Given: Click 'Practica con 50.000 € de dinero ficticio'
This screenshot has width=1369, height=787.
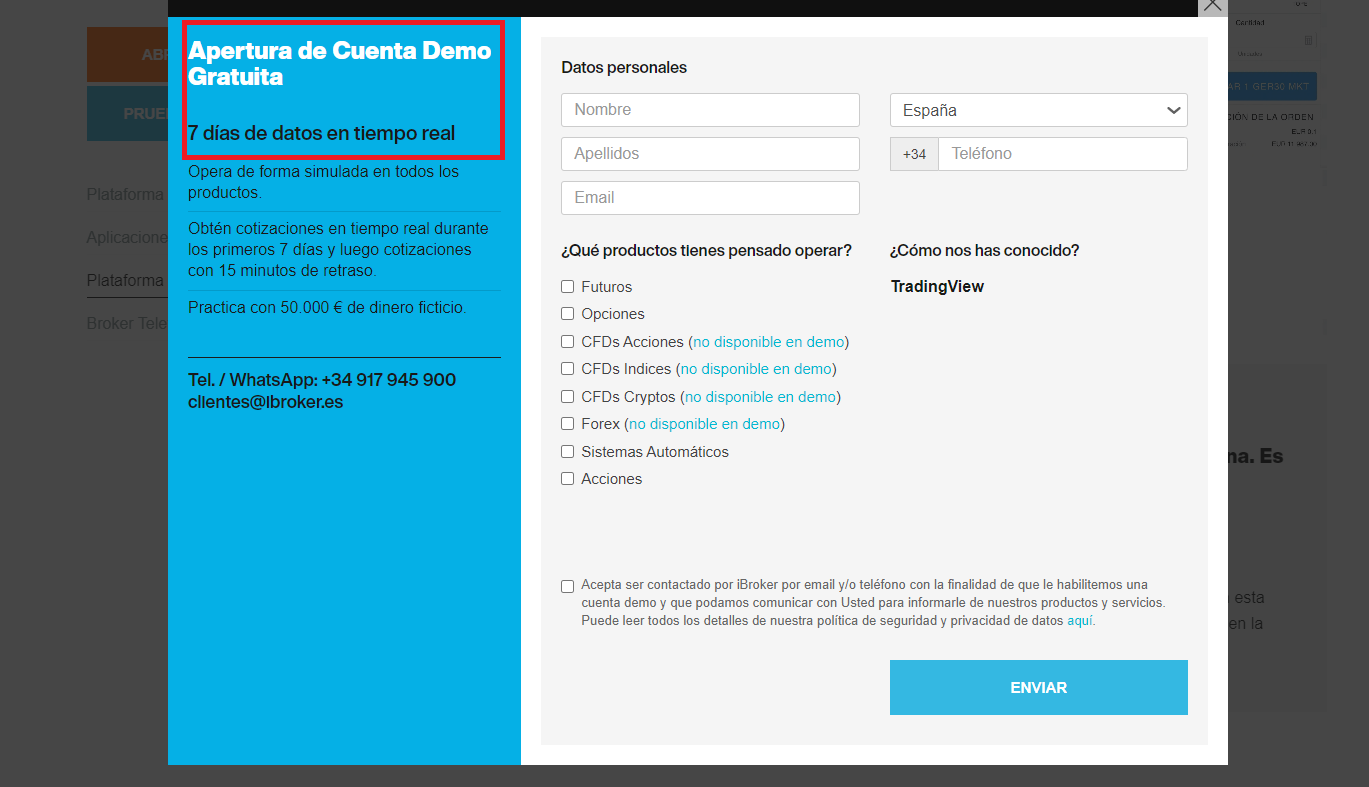Looking at the screenshot, I should [327, 308].
